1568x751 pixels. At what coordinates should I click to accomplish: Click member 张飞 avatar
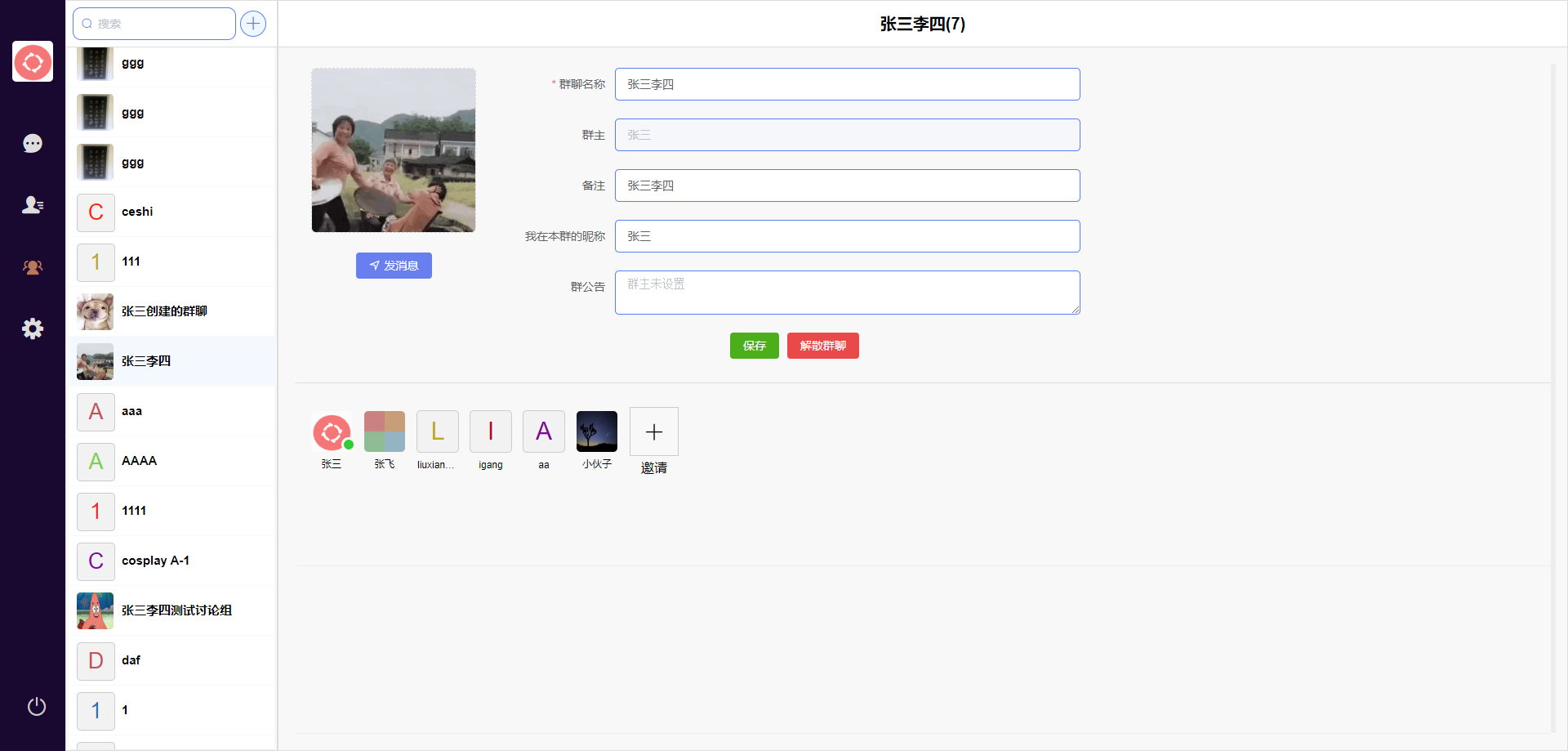[x=385, y=431]
